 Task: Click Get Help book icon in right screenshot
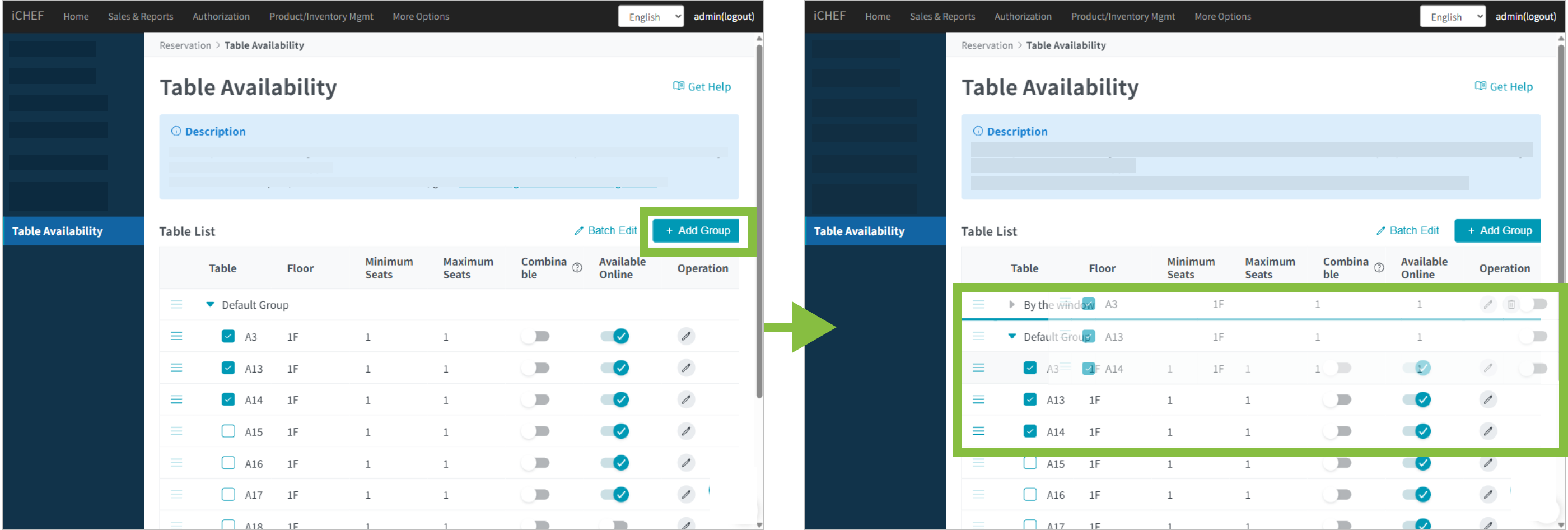[1480, 86]
